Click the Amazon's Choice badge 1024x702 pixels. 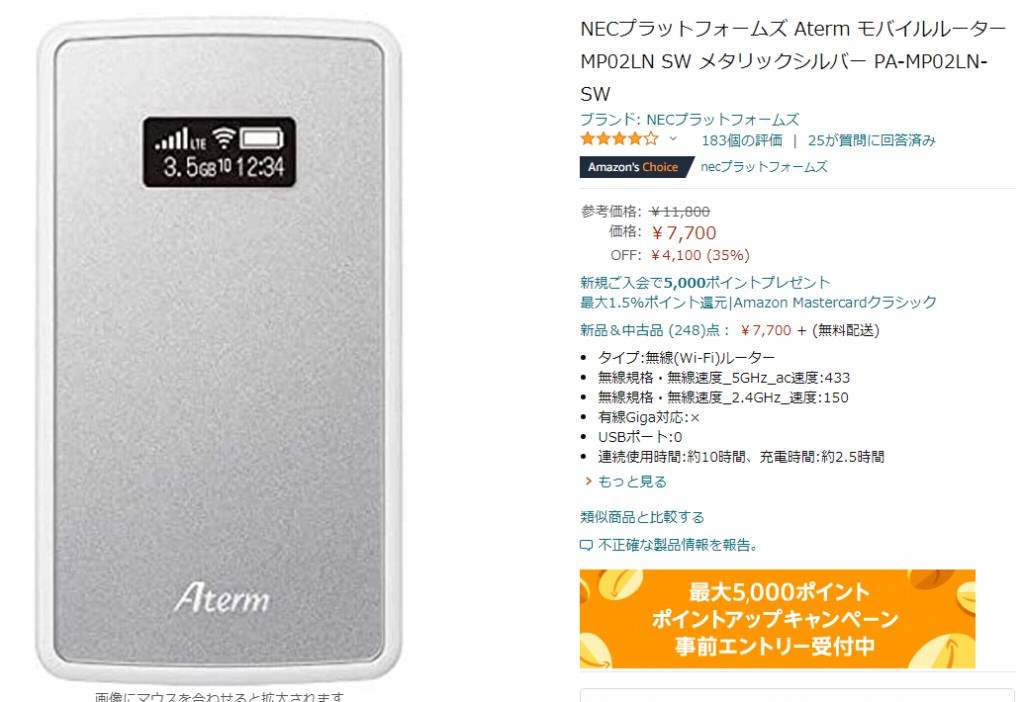[633, 167]
